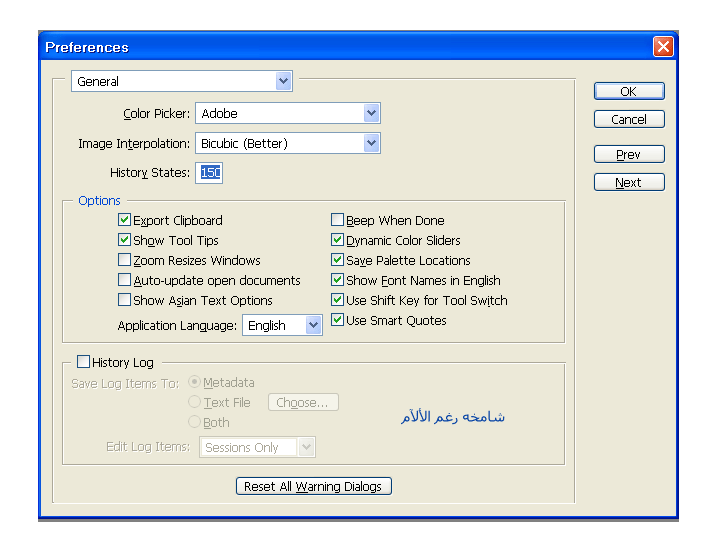Toggle Dynamic Color Sliders off
Image resolution: width=717 pixels, height=548 pixels.
point(338,240)
